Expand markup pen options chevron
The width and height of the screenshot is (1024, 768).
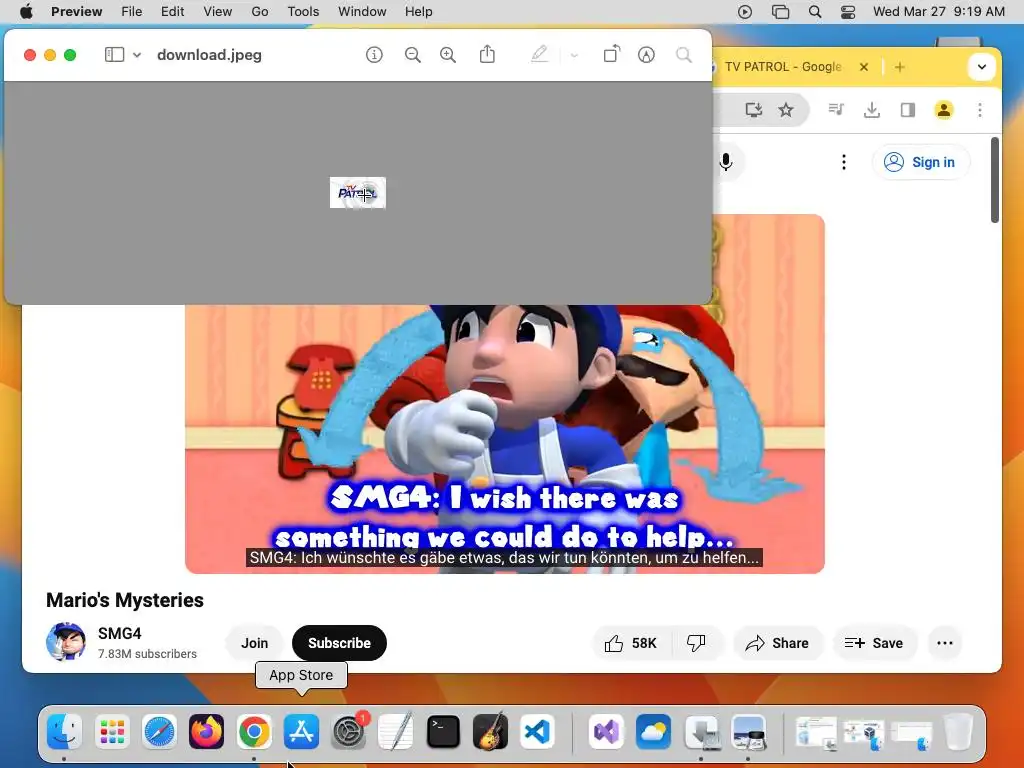[x=574, y=55]
